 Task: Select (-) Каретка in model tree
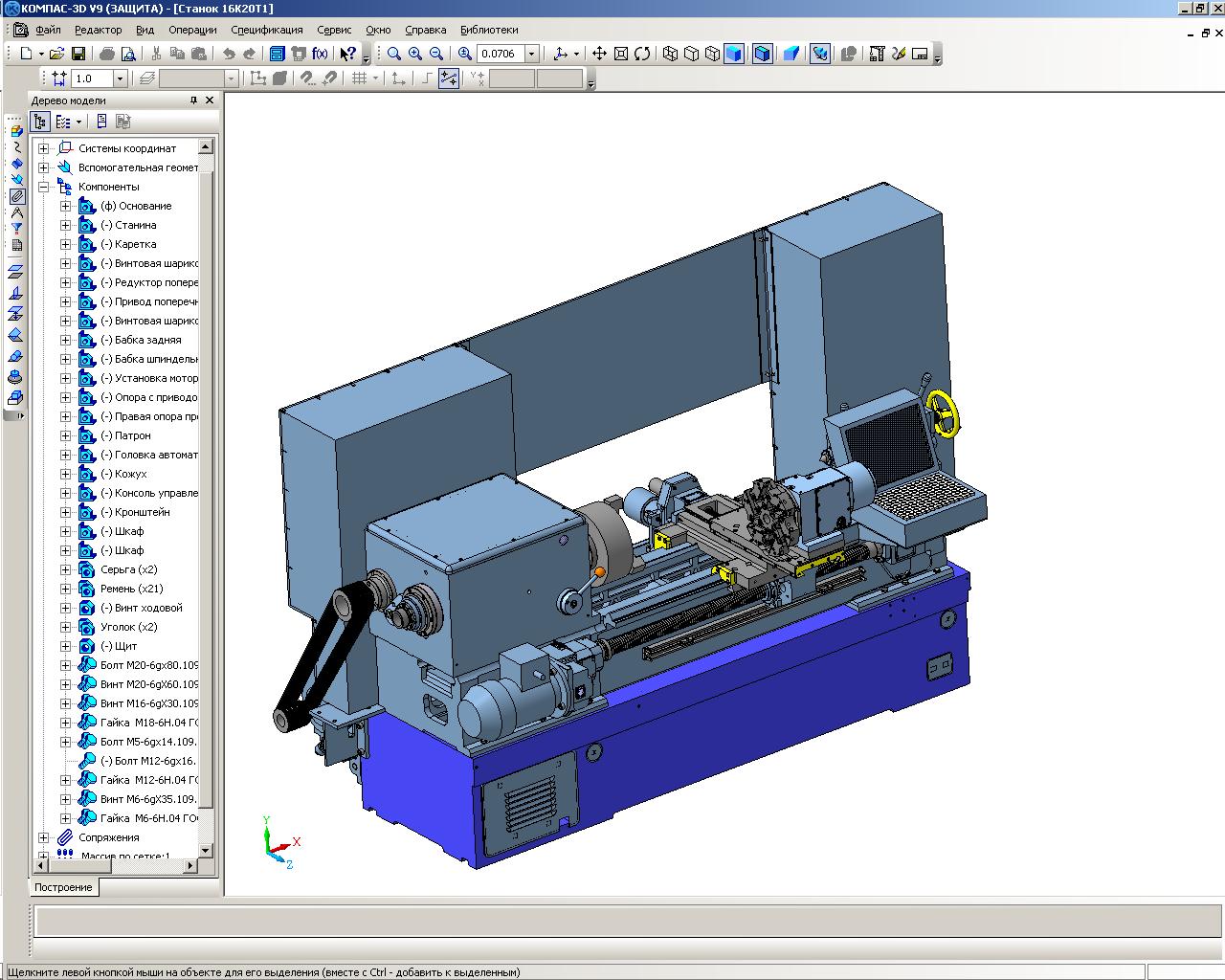tap(128, 244)
